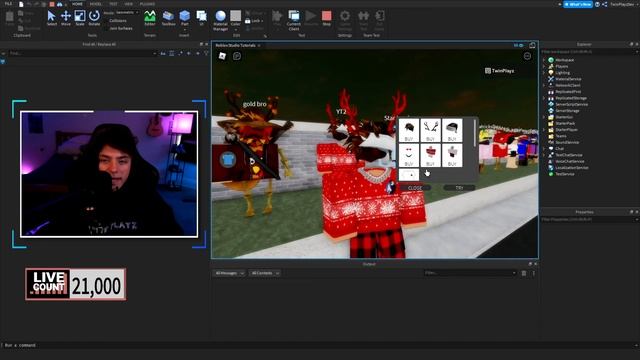Switch to the MODEL ribbon tab
This screenshot has width=640, height=360.
tap(96, 4)
